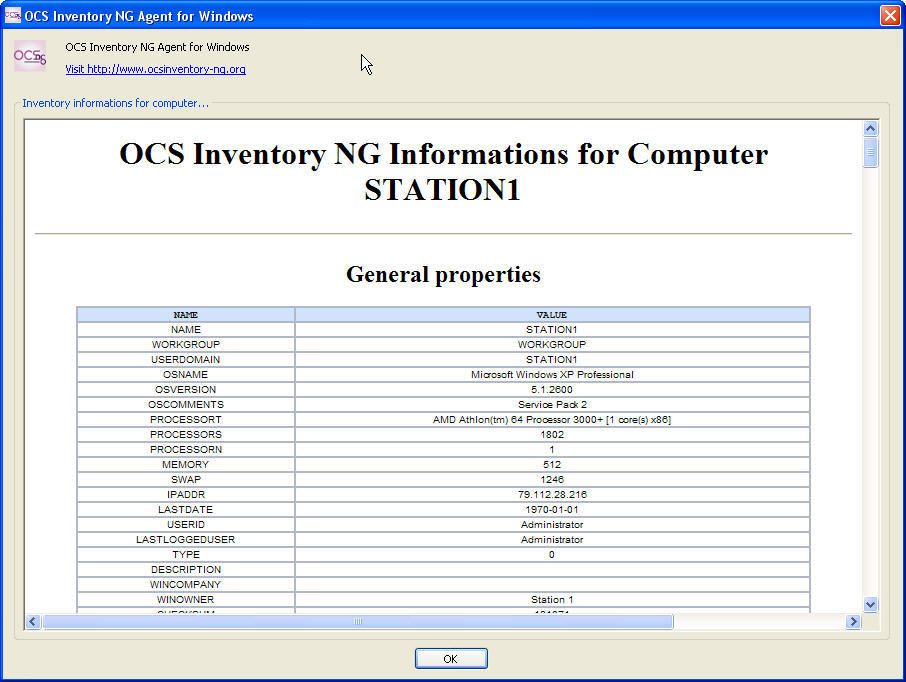Select the LASTLOGGEDUSER value Administrator
This screenshot has width=906, height=682.
point(551,539)
